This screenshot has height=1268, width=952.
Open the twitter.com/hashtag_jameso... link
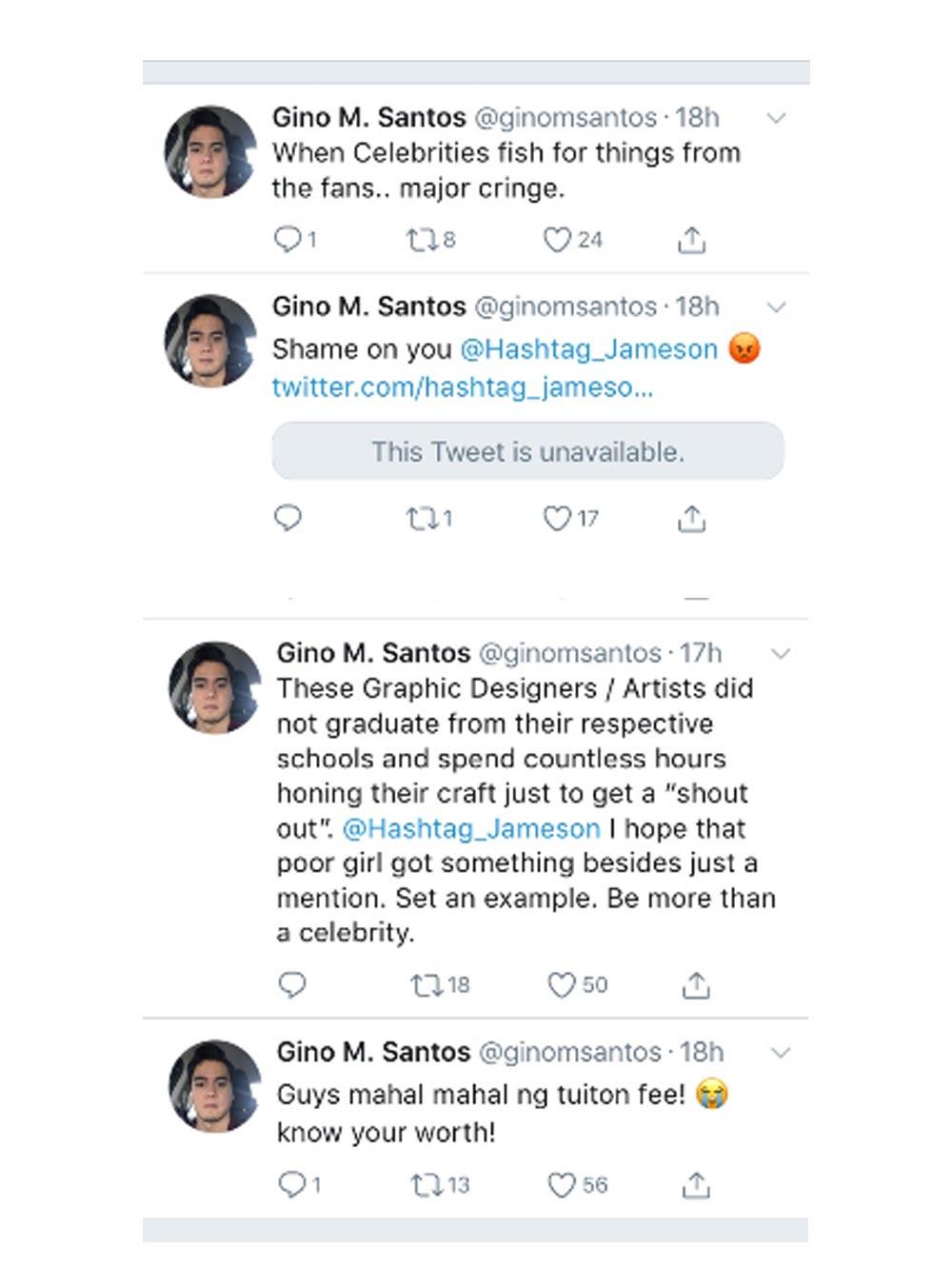462,387
